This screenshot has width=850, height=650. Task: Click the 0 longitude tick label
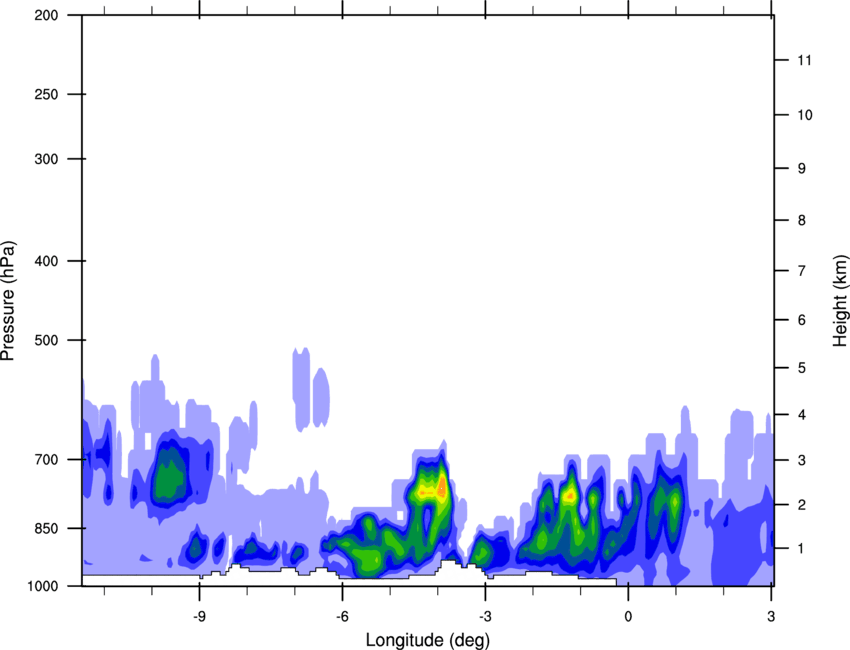pyautogui.click(x=628, y=616)
